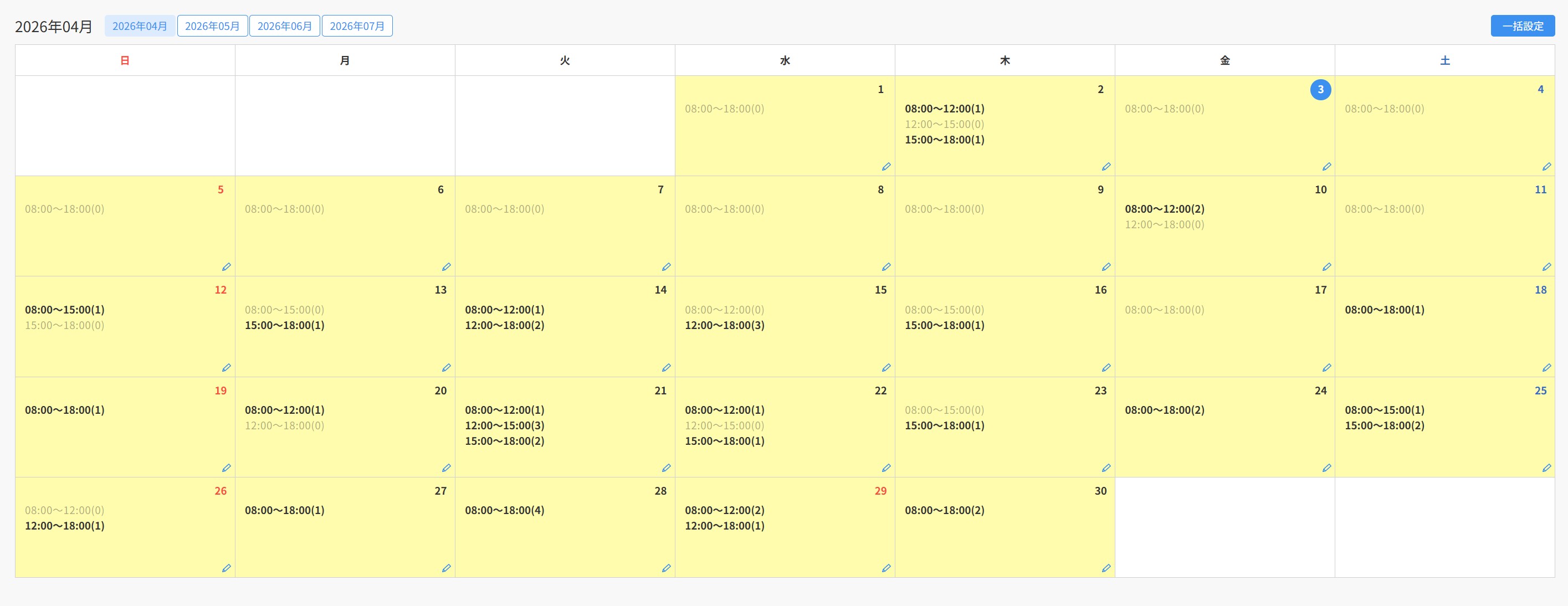Edit April 25 using the pencil icon

pos(1546,468)
